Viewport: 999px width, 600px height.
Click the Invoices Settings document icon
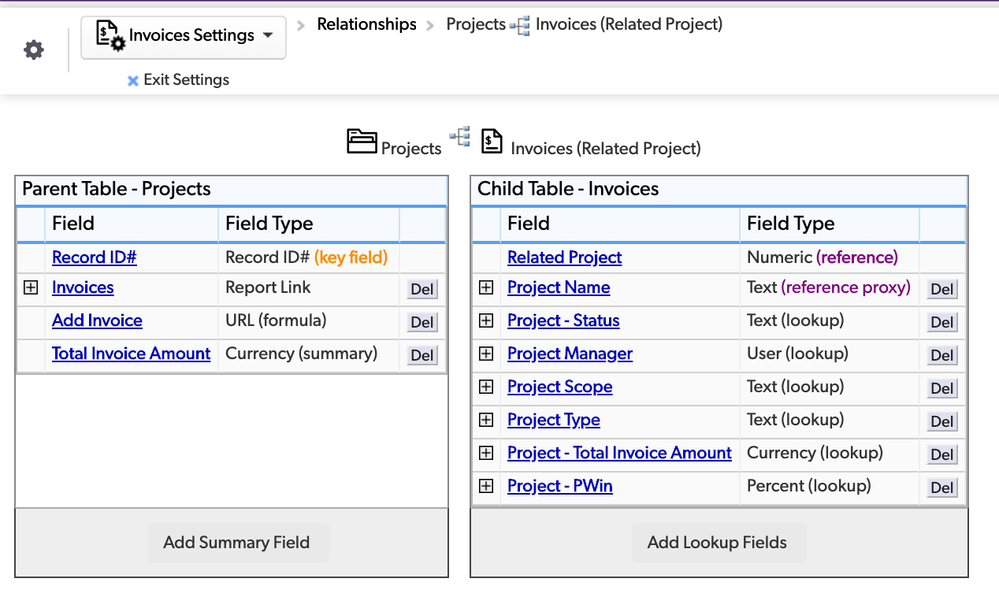click(x=110, y=35)
